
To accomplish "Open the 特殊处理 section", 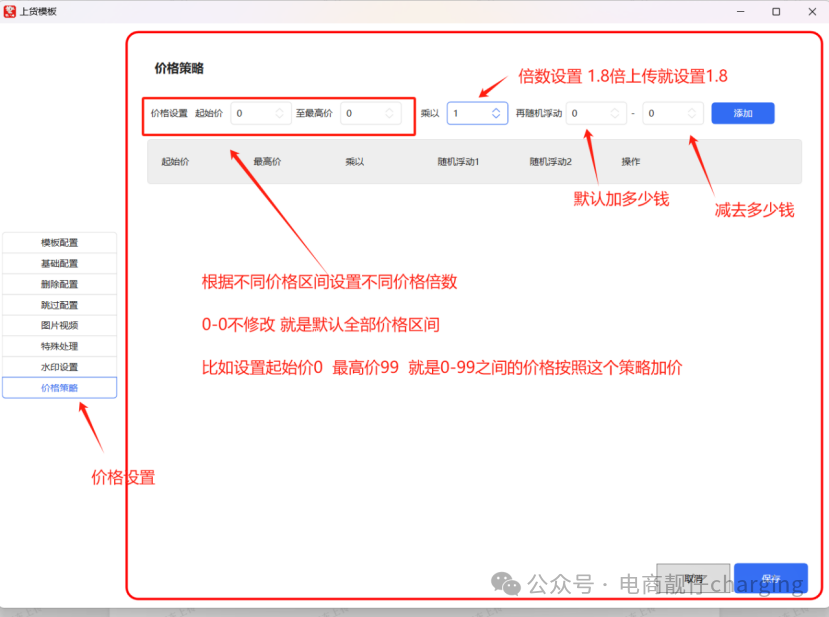I will coord(58,346).
